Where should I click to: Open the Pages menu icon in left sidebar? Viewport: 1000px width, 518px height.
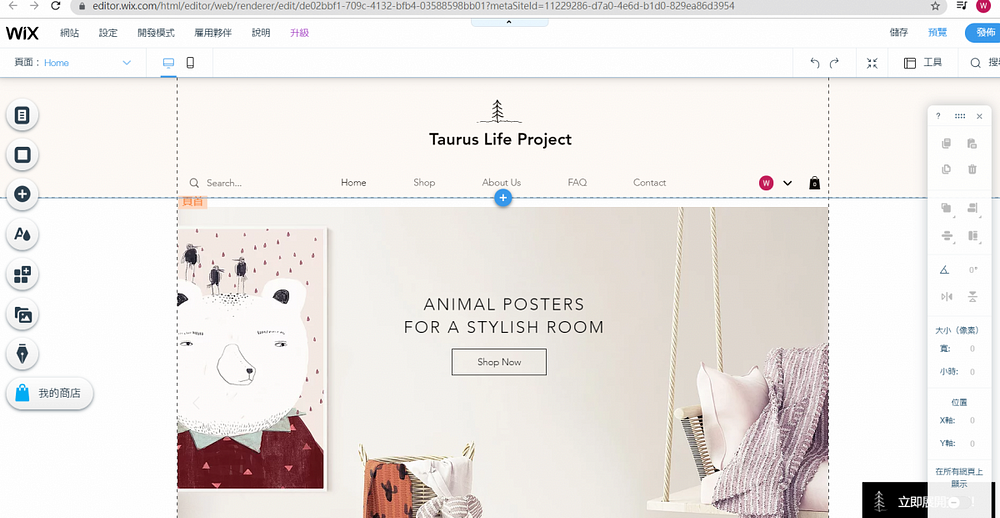point(22,115)
